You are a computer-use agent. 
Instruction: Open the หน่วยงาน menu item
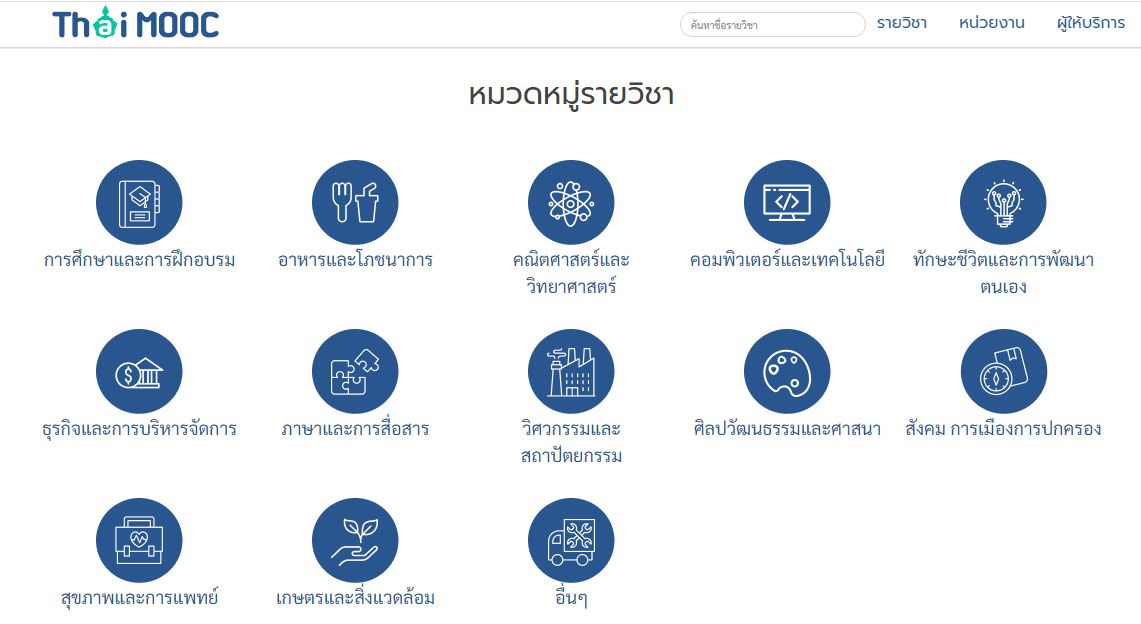[x=991, y=23]
